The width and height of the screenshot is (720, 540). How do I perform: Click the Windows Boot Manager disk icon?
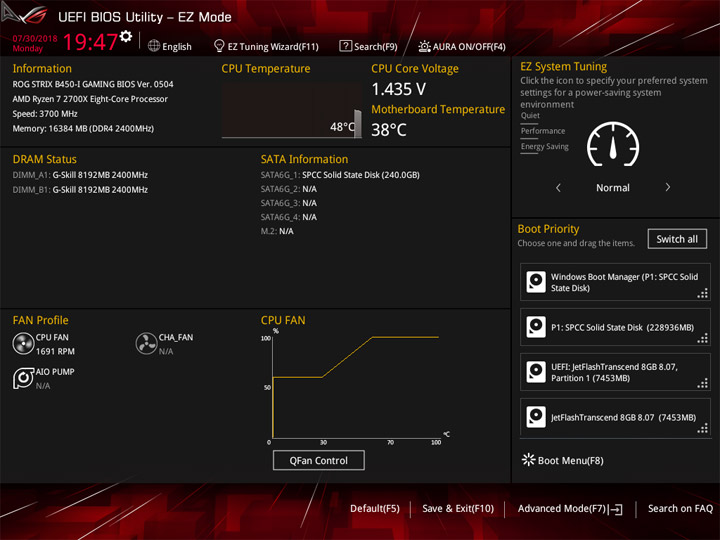(x=536, y=282)
